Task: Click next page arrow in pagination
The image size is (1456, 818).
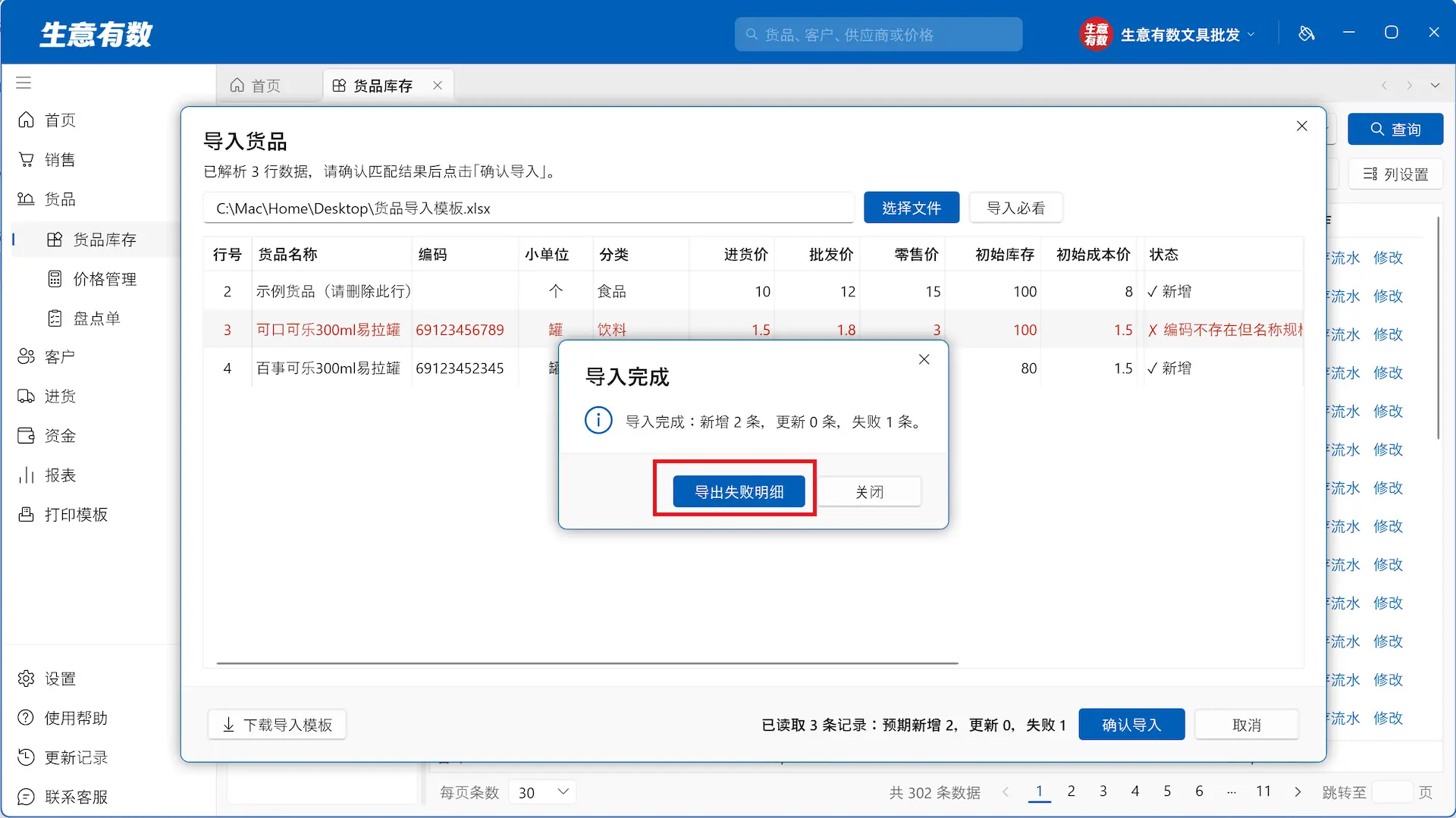Action: tap(1298, 792)
